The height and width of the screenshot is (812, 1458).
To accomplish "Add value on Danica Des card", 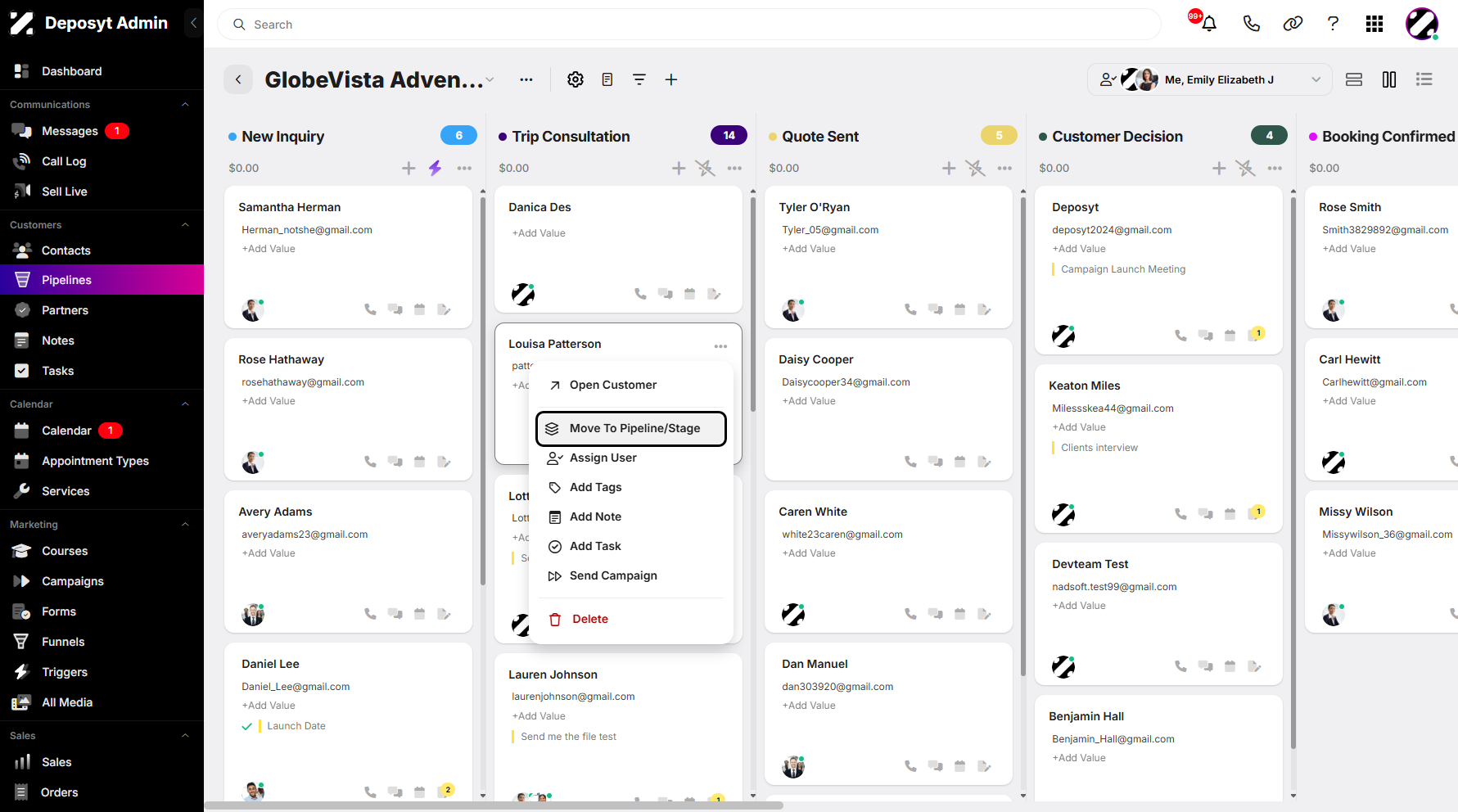I will coord(539,233).
